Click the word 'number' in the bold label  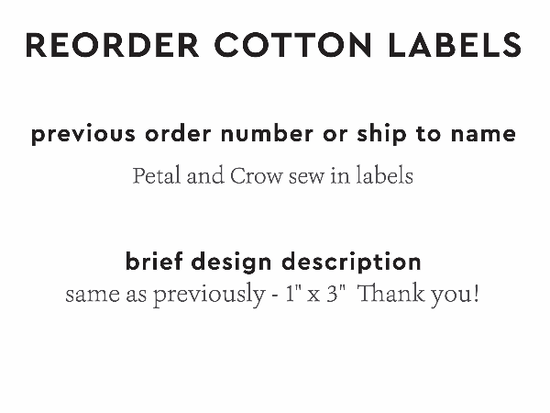[267, 134]
